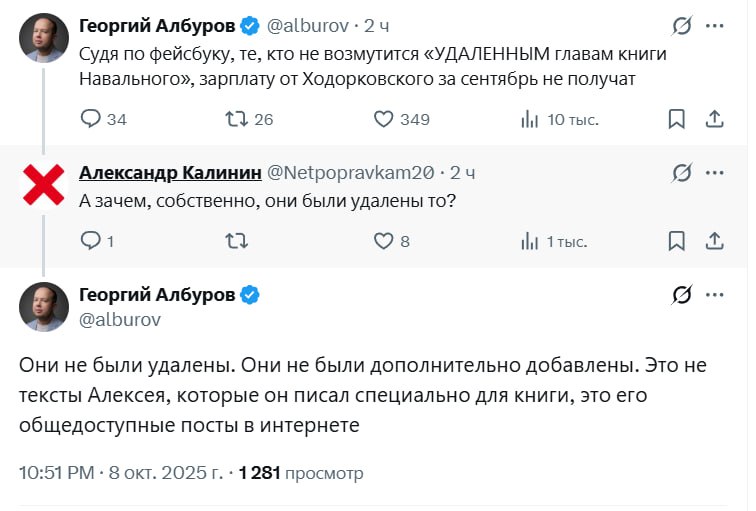Viewport: 756px width, 511px height.
Task: Reply to Albulov's top tweet with 34 comments
Action: click(91, 120)
